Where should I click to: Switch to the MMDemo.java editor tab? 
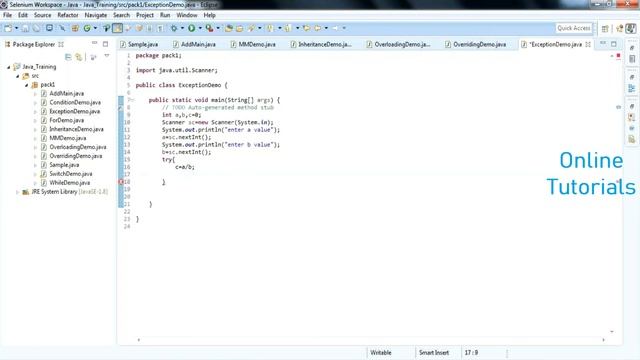tap(253, 44)
